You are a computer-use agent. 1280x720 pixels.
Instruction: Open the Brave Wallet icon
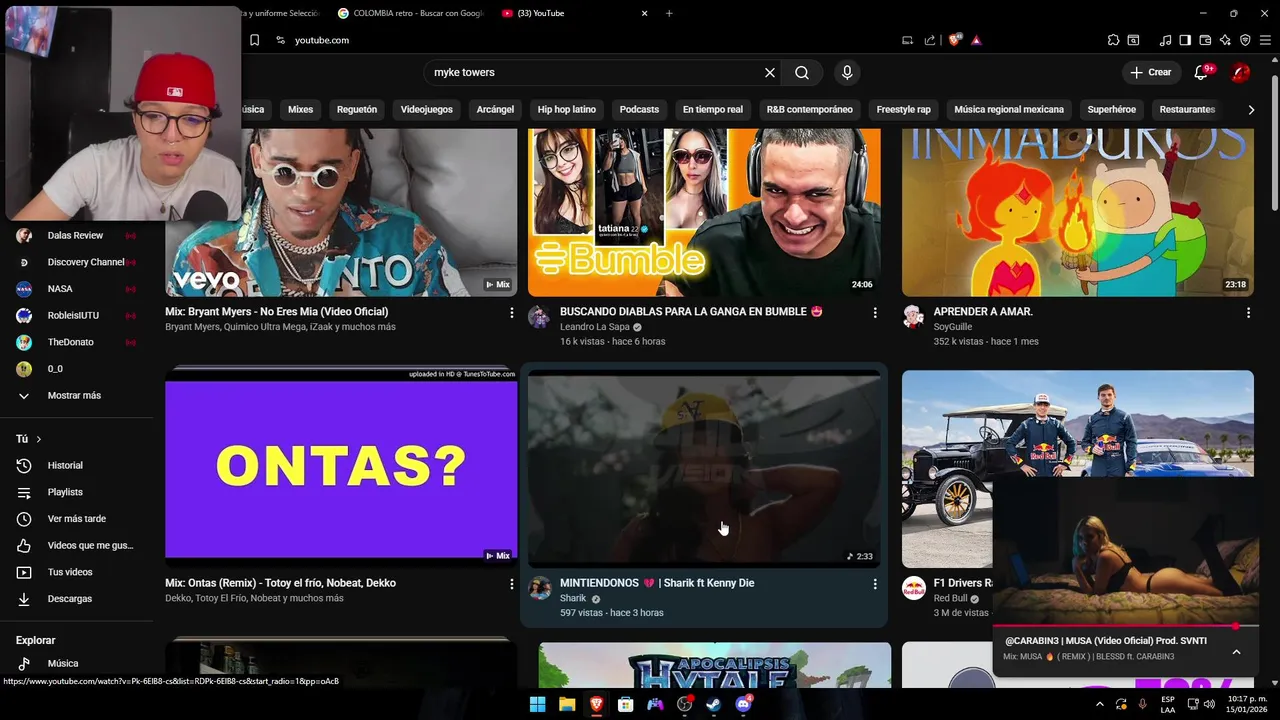point(1205,40)
